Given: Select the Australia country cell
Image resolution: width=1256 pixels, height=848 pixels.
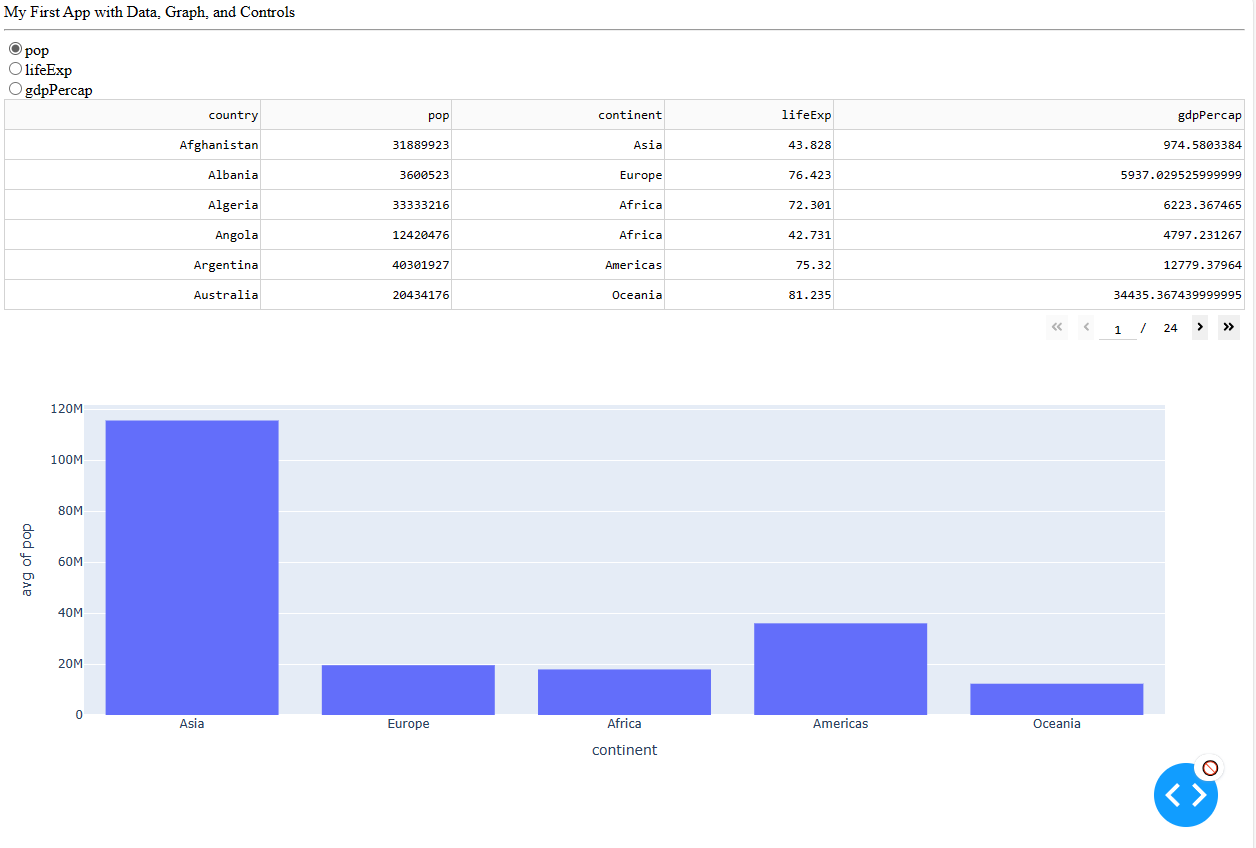Looking at the screenshot, I should pos(225,295).
